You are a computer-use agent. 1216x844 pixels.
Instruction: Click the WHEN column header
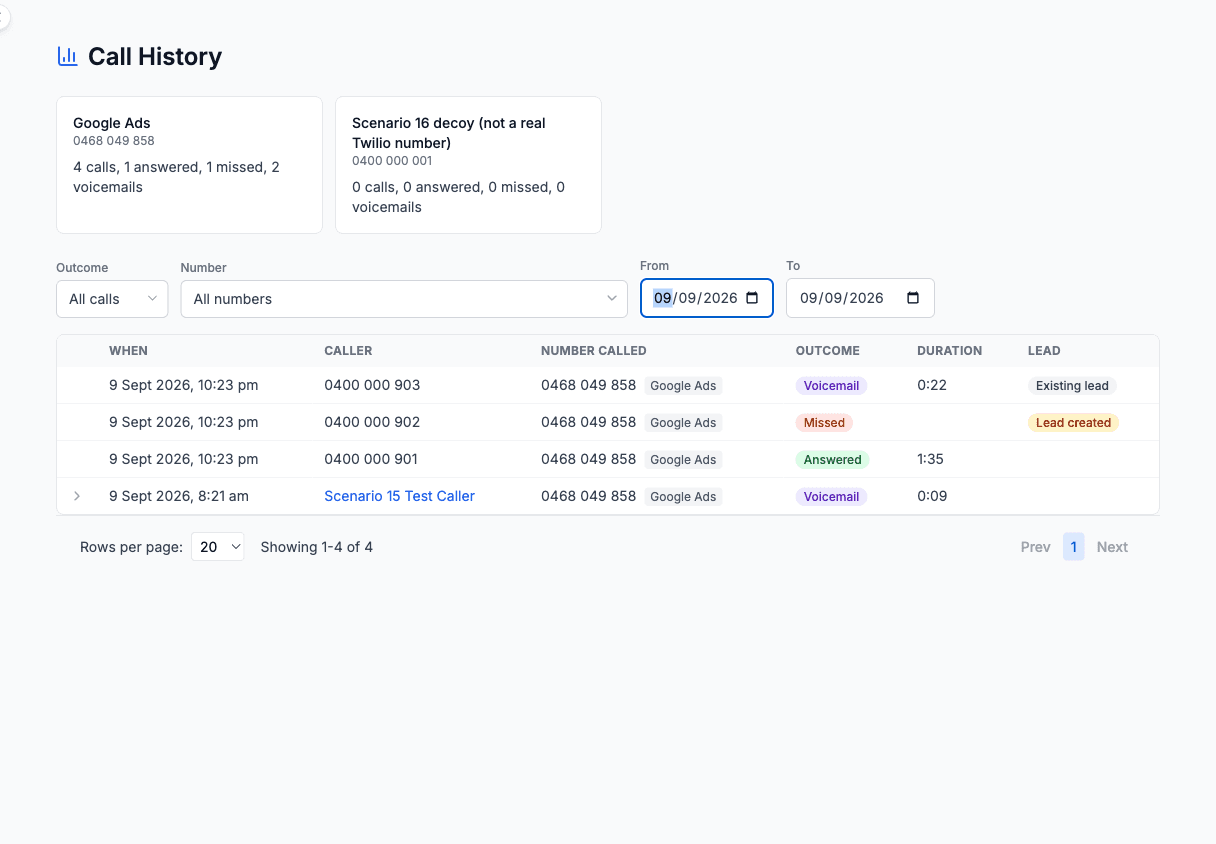[128, 351]
